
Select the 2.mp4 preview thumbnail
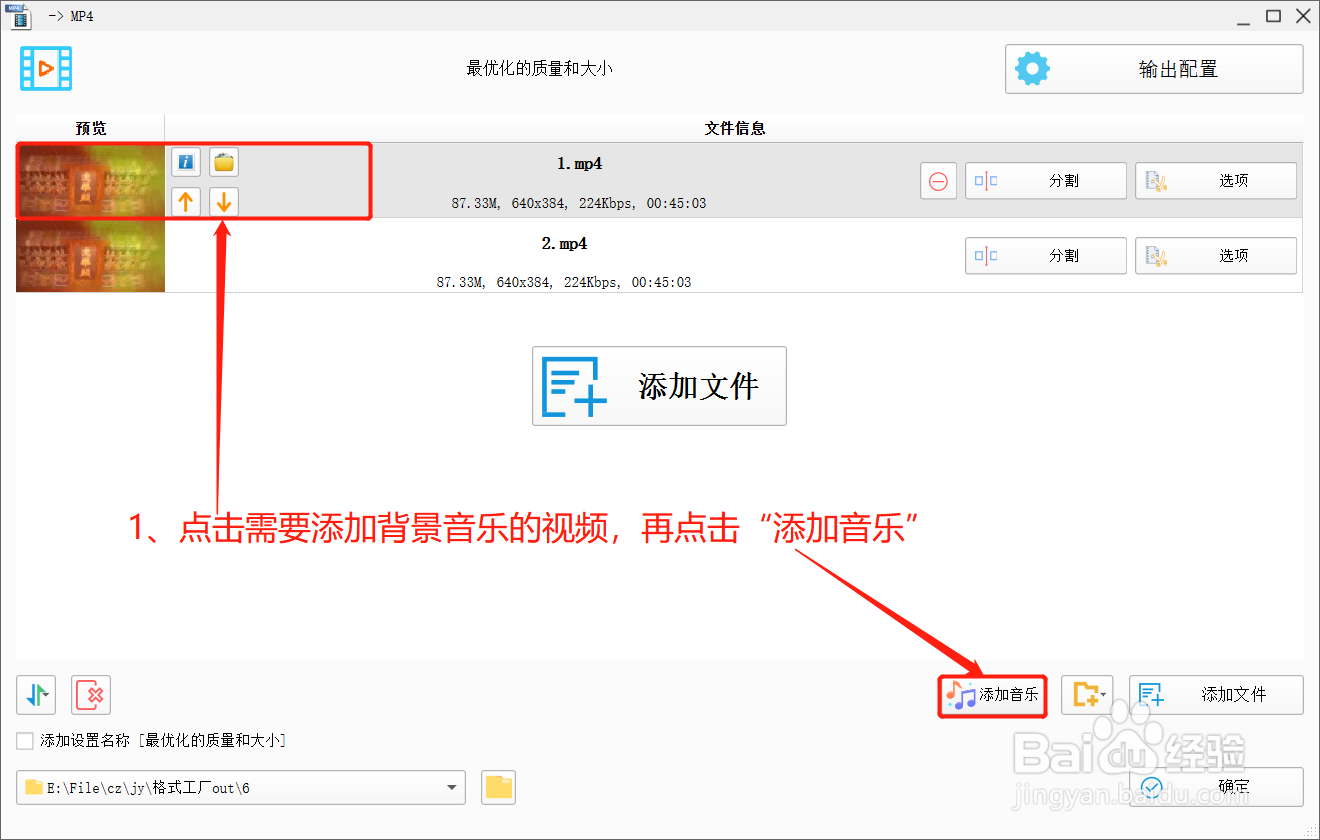[x=90, y=255]
